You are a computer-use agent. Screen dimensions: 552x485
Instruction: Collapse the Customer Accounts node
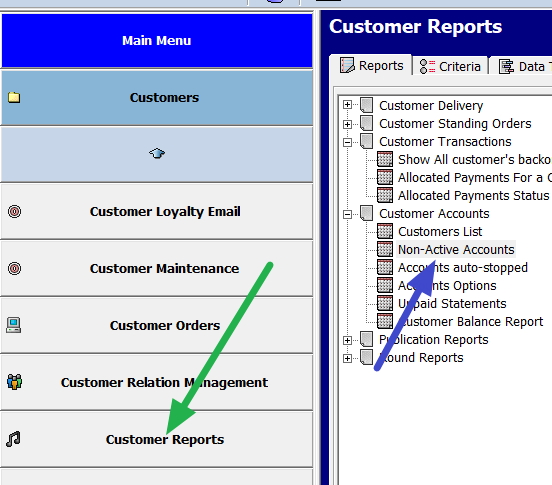(347, 214)
